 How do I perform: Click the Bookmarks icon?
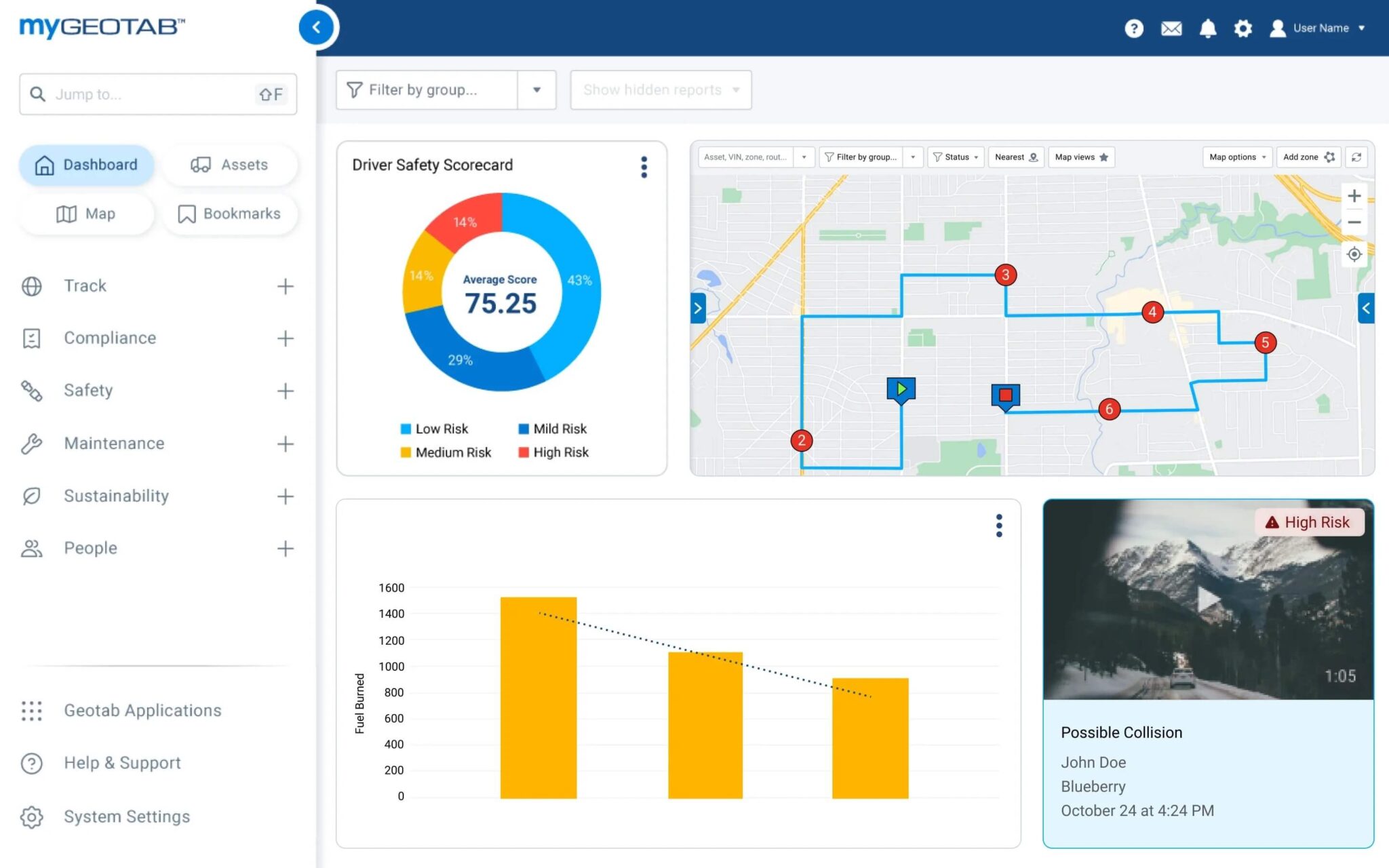pyautogui.click(x=186, y=214)
